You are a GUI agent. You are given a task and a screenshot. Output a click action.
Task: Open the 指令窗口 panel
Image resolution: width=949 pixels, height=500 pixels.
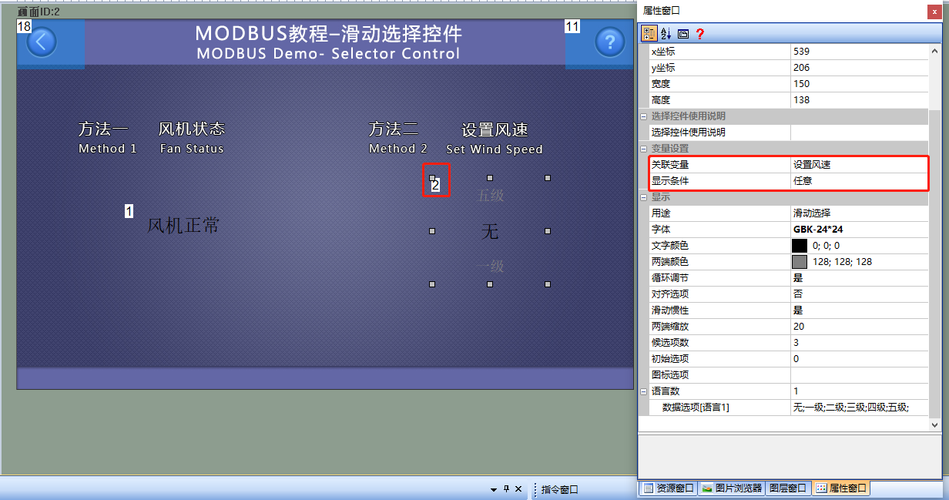pyautogui.click(x=559, y=489)
